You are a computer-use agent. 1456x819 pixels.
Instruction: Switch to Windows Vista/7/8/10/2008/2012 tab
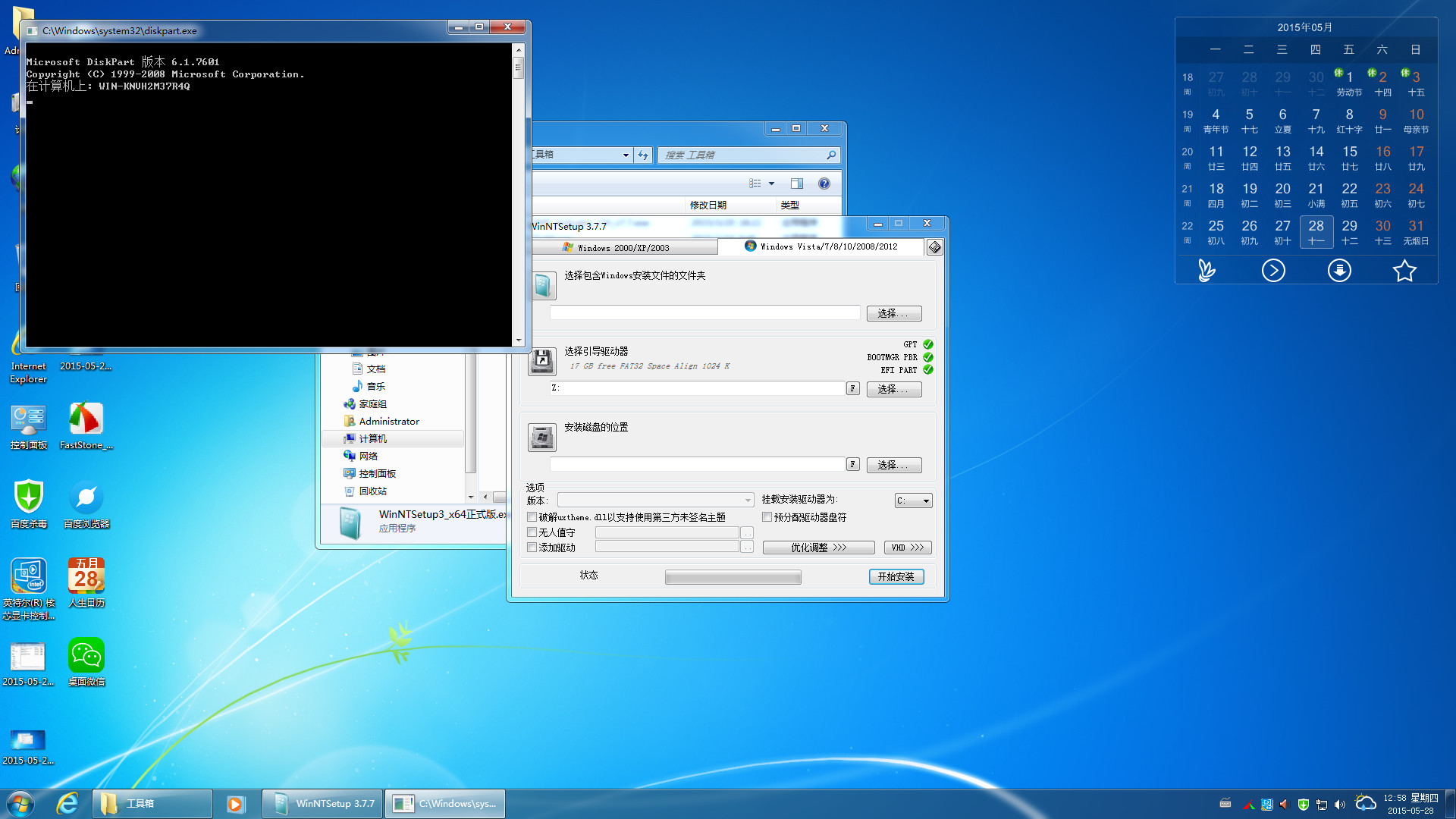821,246
